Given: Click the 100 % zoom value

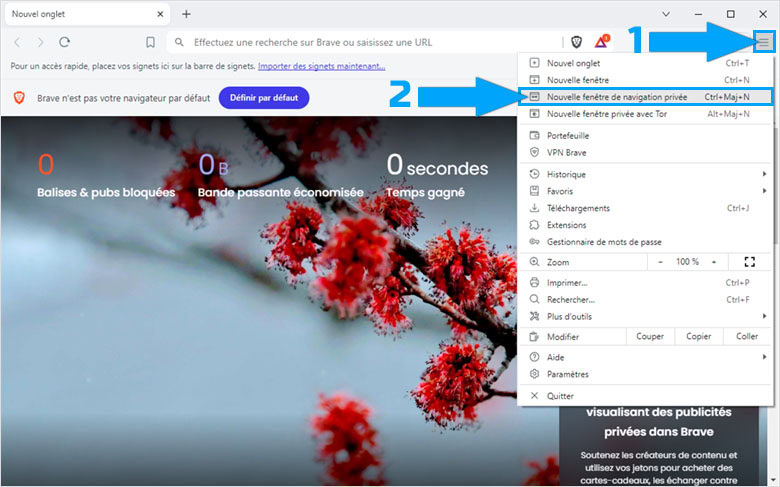Looking at the screenshot, I should pyautogui.click(x=687, y=262).
